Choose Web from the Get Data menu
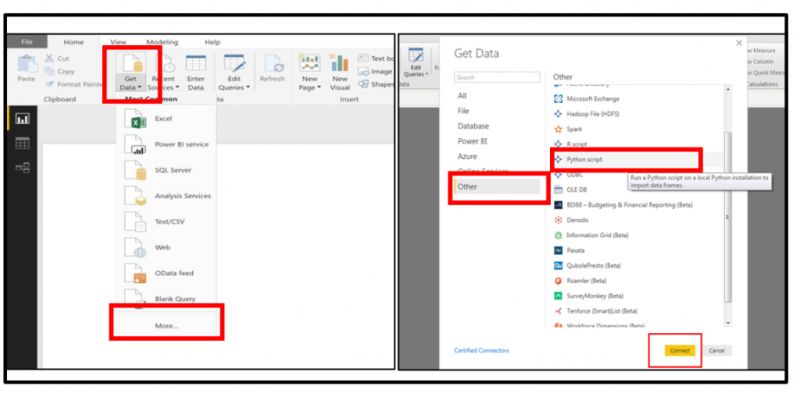800x393 pixels. (x=167, y=248)
